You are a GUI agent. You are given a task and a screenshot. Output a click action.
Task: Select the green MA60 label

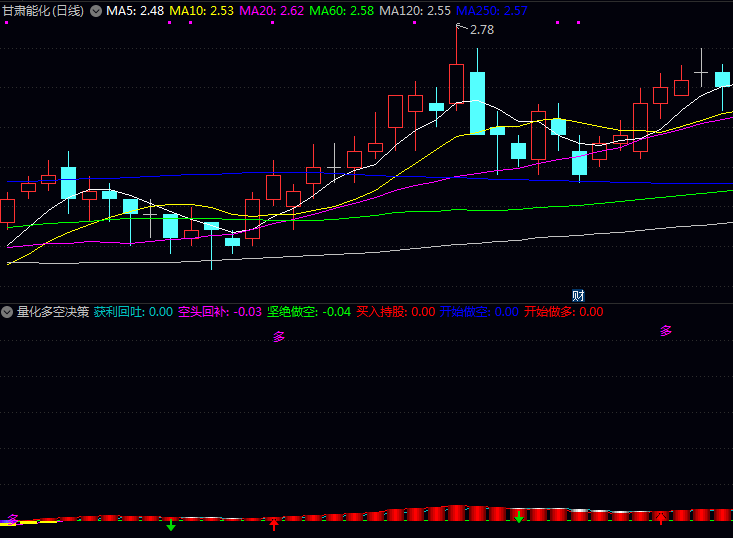[341, 11]
